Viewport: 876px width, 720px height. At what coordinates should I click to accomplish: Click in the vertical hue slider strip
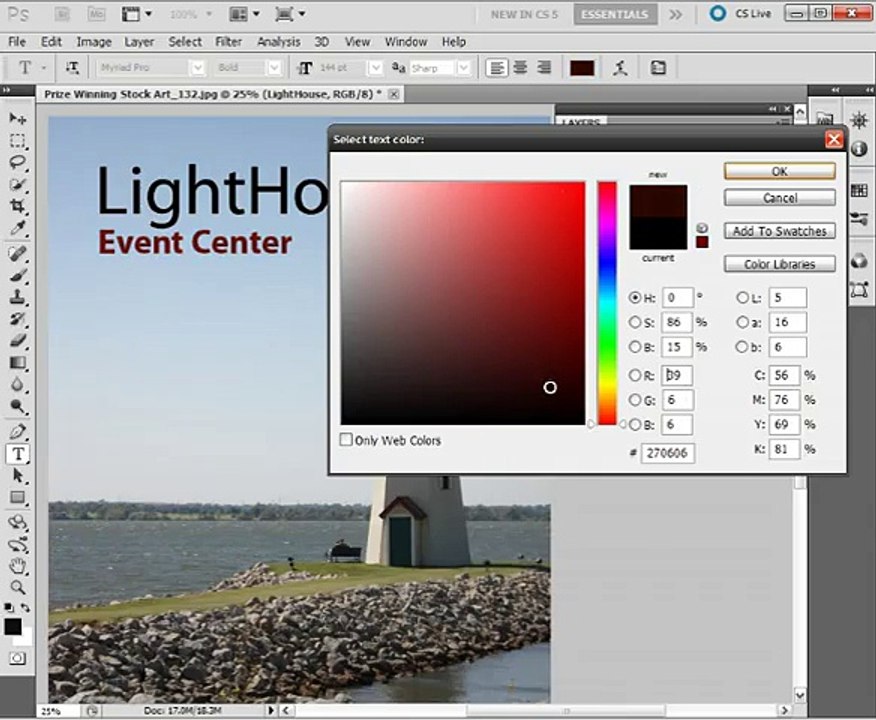pos(607,303)
